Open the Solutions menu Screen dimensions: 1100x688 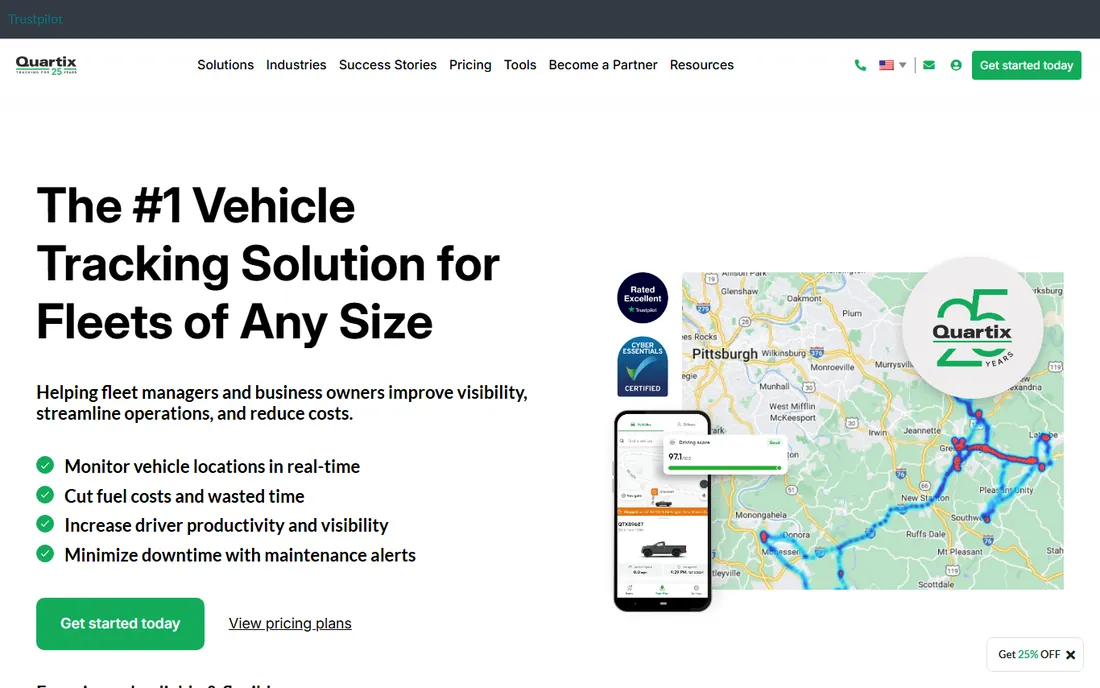point(225,65)
